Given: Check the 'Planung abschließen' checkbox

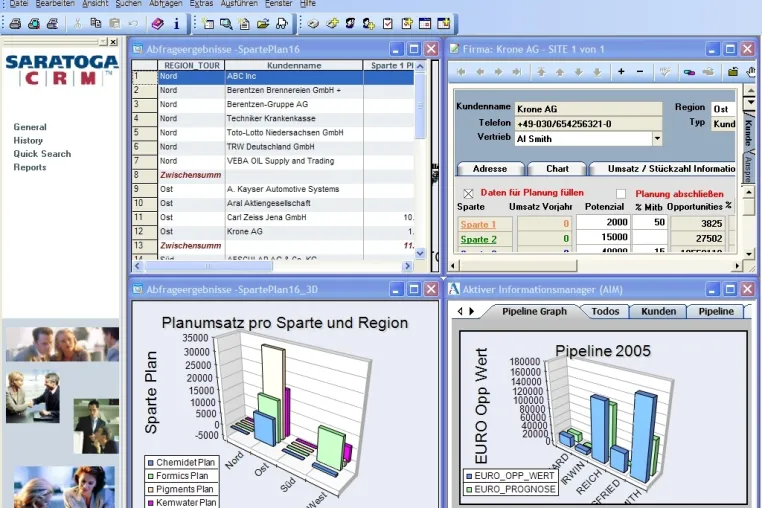Looking at the screenshot, I should [621, 193].
